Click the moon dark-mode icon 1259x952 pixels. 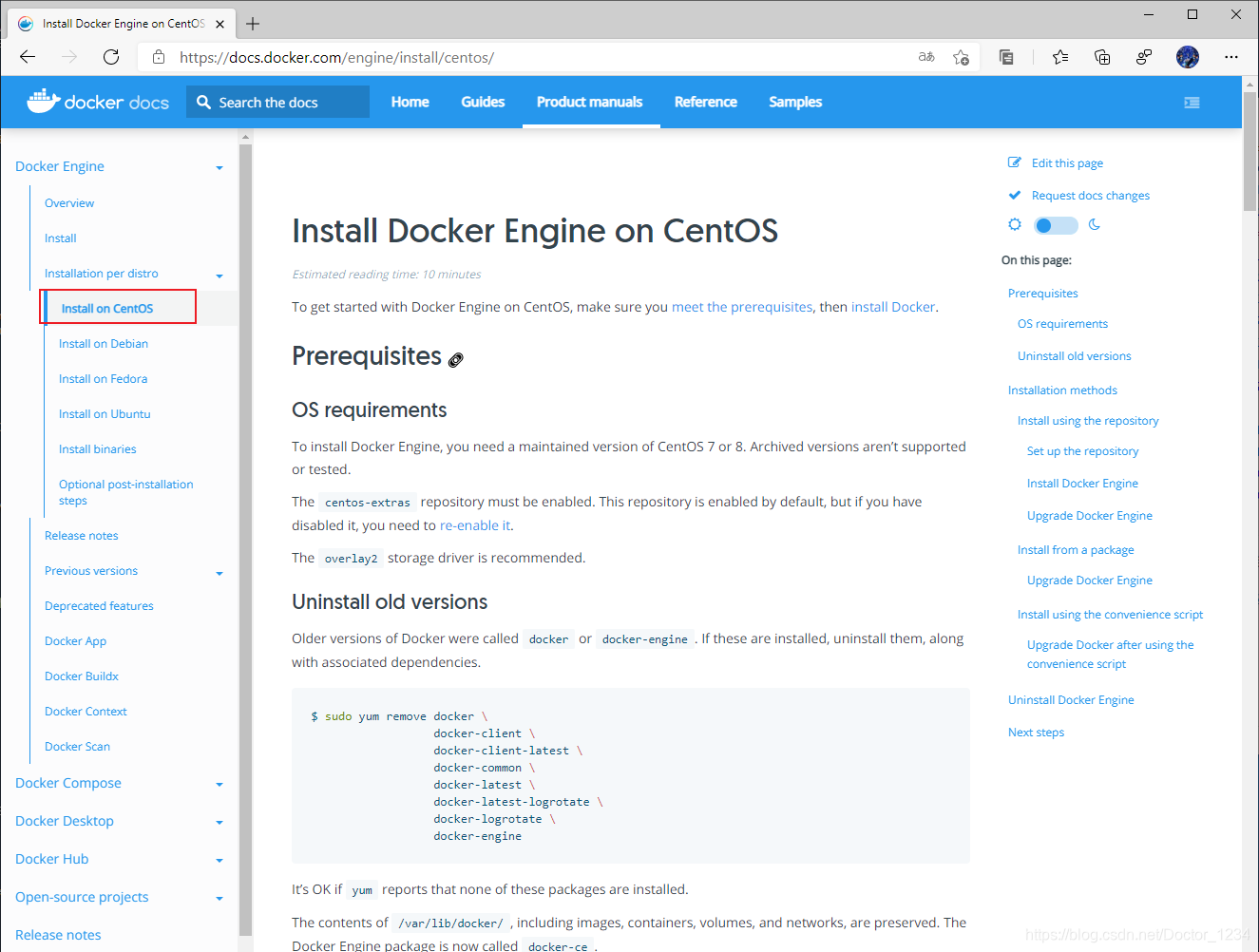pos(1094,224)
